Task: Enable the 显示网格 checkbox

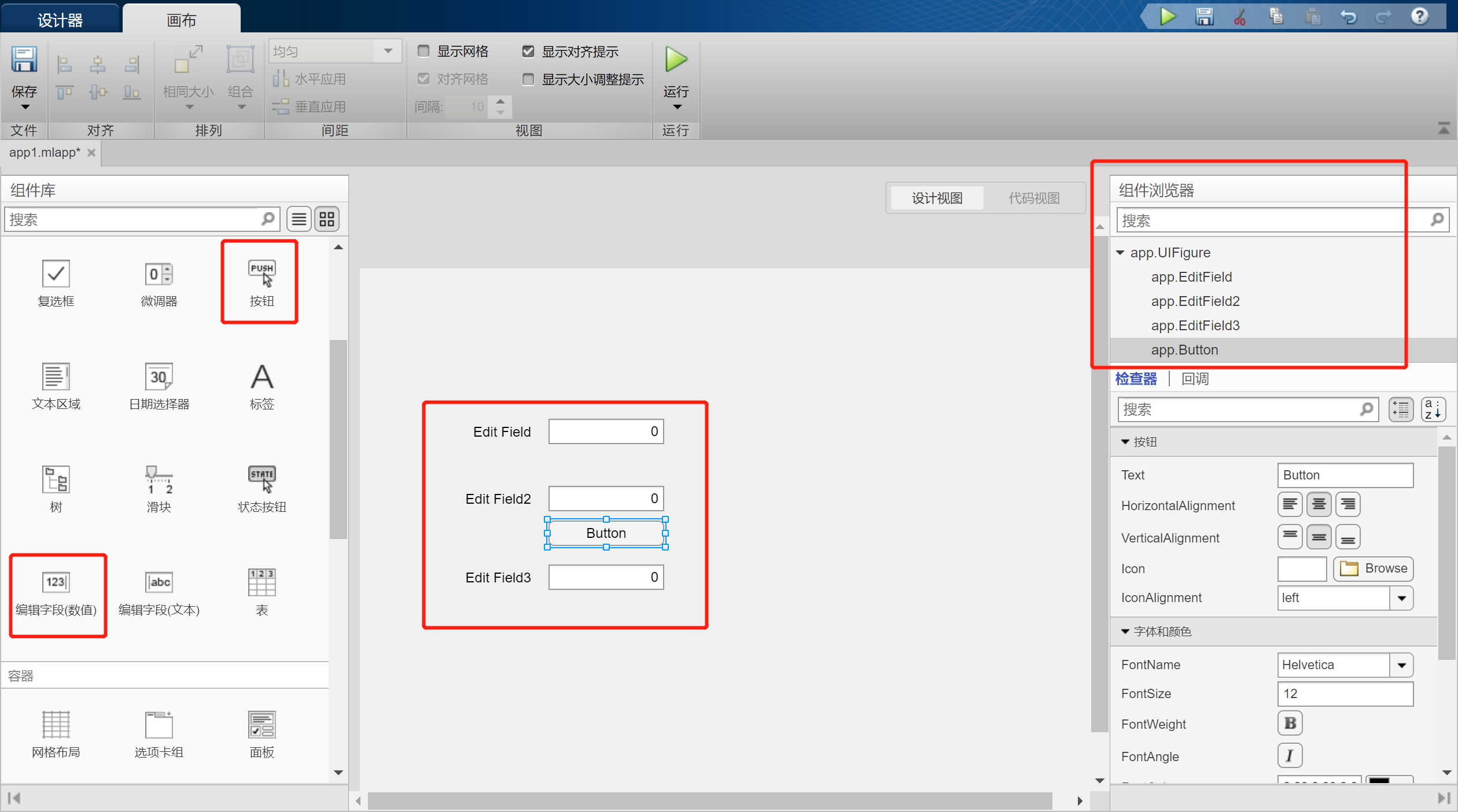Action: coord(424,51)
